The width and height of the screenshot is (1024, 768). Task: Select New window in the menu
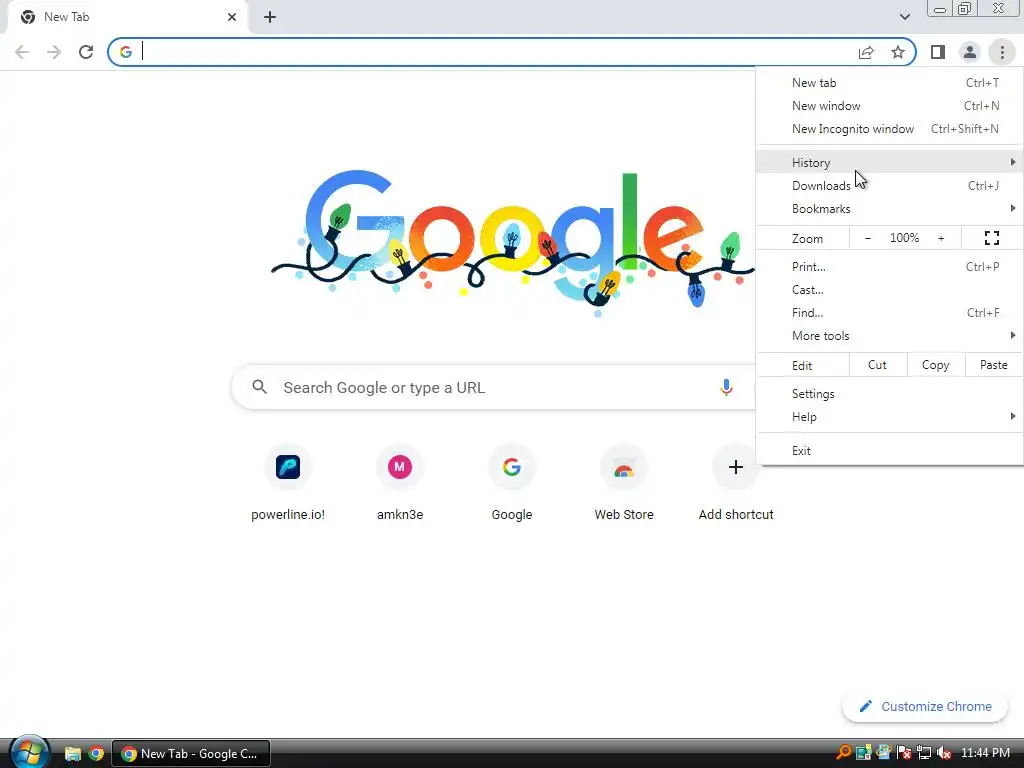(889, 106)
